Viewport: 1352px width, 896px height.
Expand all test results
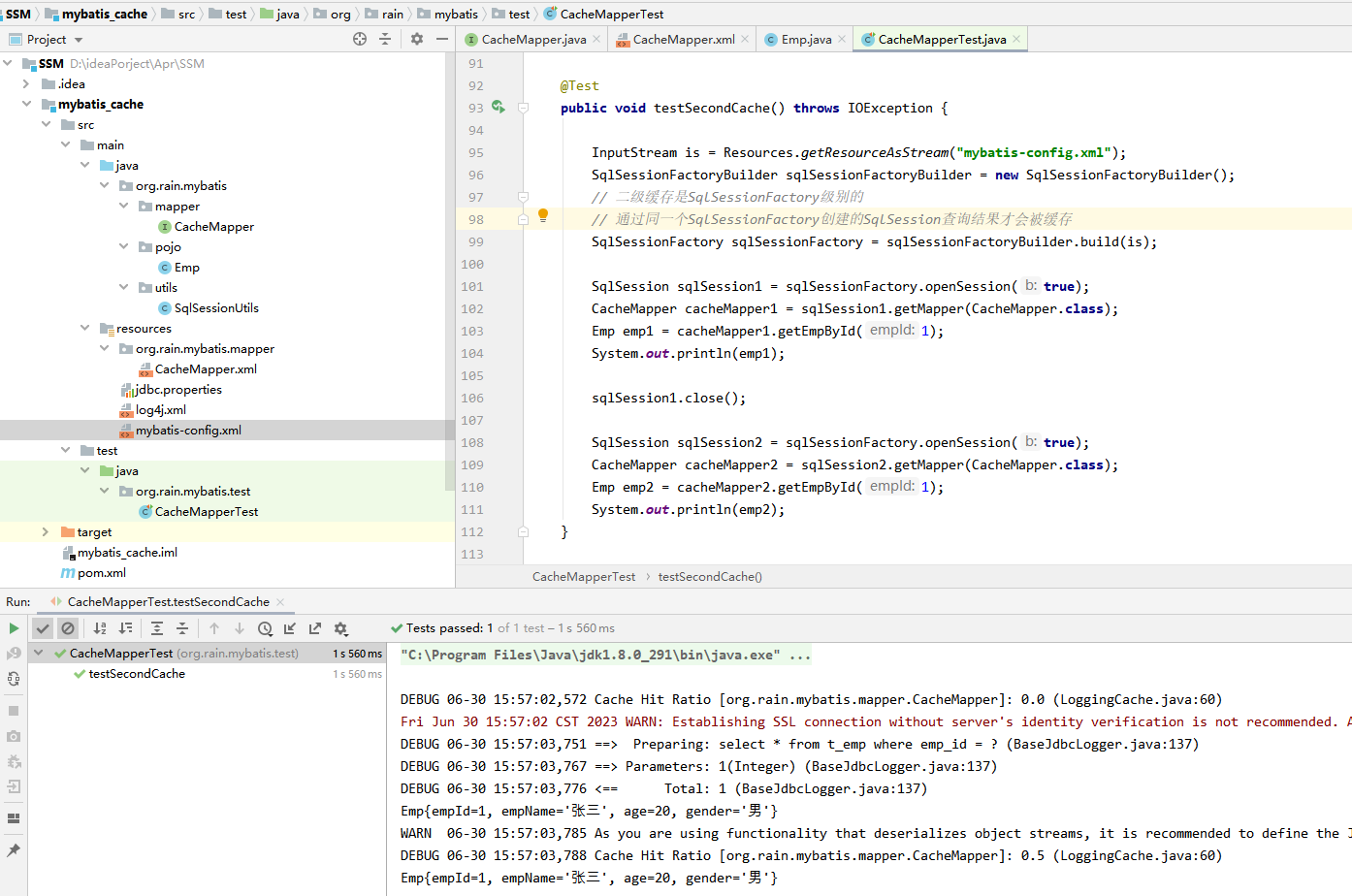click(x=157, y=628)
